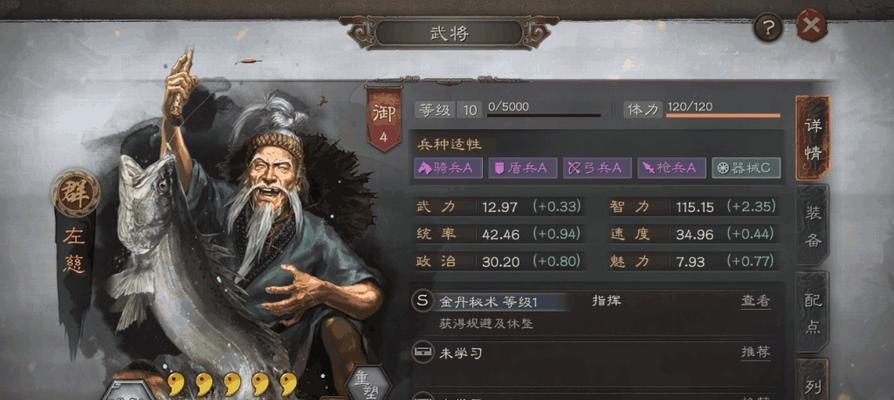Open the 配点 tab
894x400 pixels.
[x=813, y=312]
